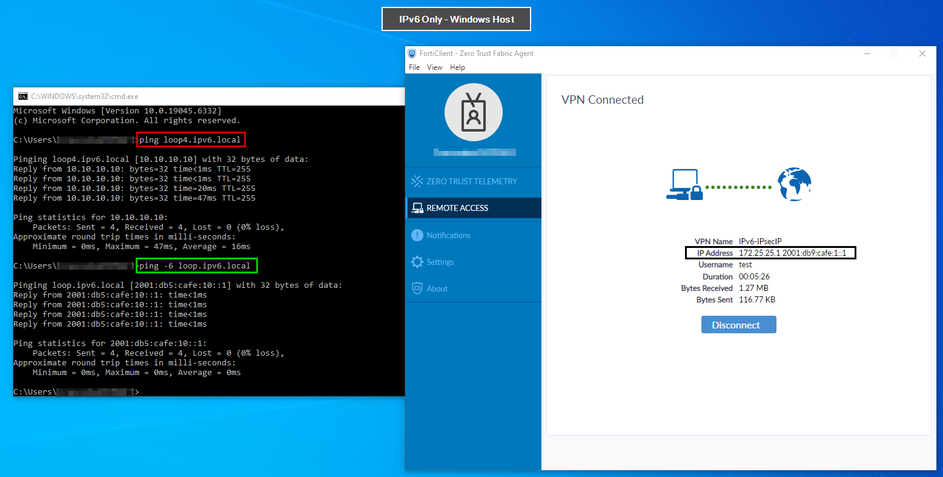Viewport: 943px width, 477px height.
Task: Click the ping loop4.ipv6.local command
Action: [x=190, y=140]
